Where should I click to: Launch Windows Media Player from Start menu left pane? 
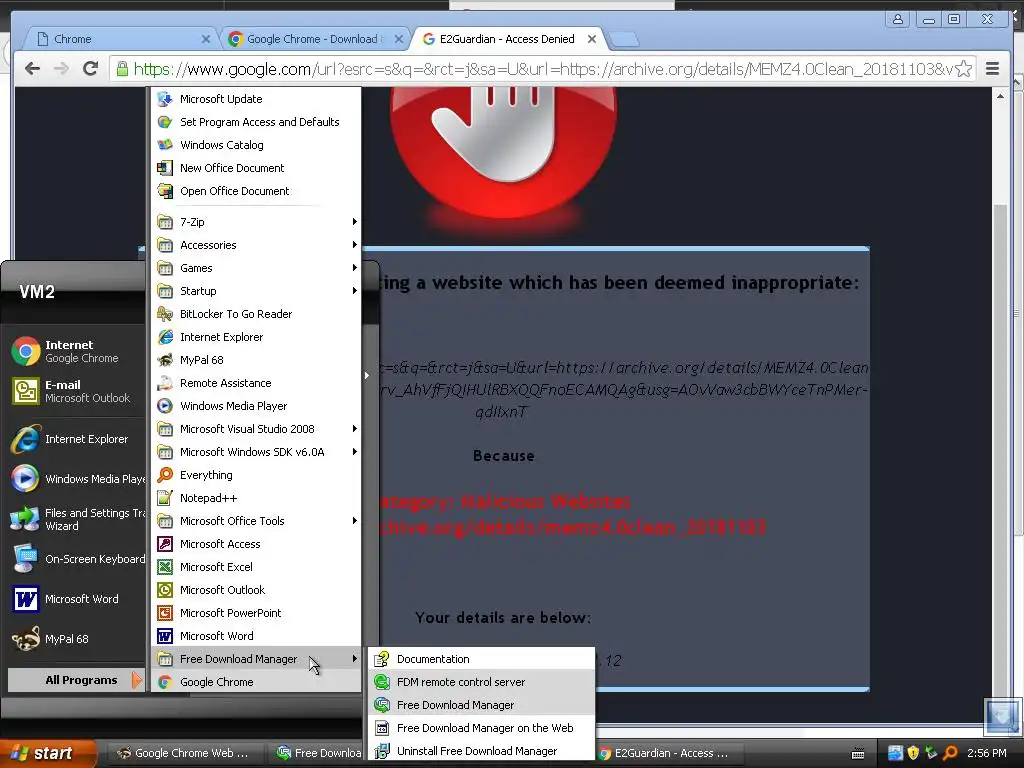coord(76,479)
